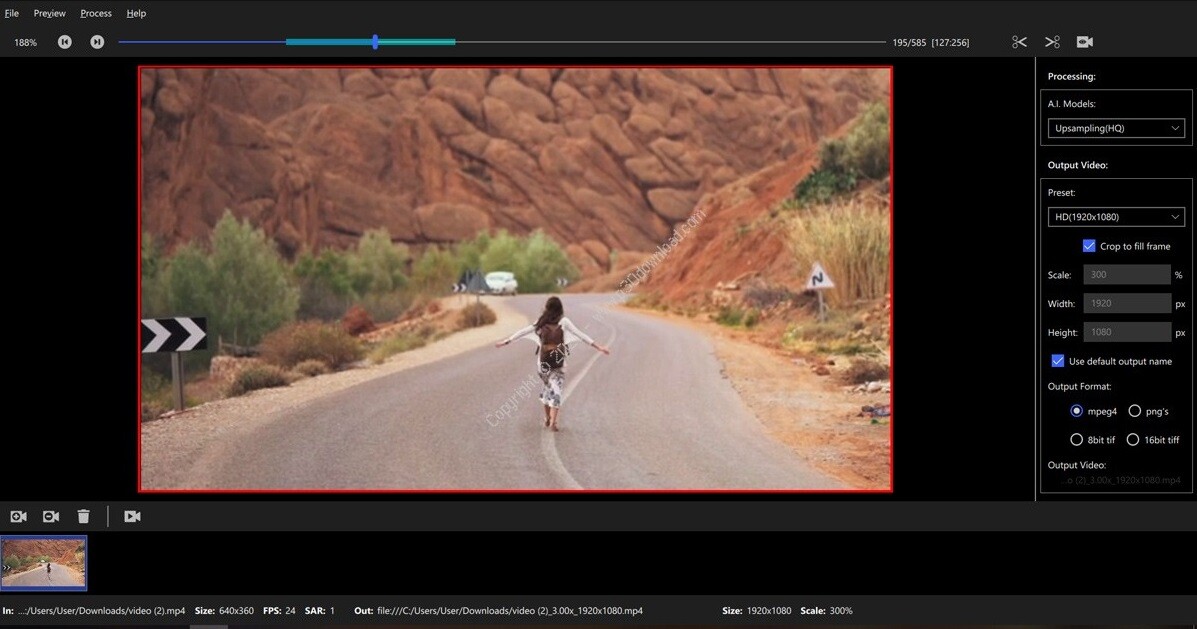Viewport: 1197px width, 629px height.
Task: Select the 8bit tif output format
Action: tap(1076, 440)
